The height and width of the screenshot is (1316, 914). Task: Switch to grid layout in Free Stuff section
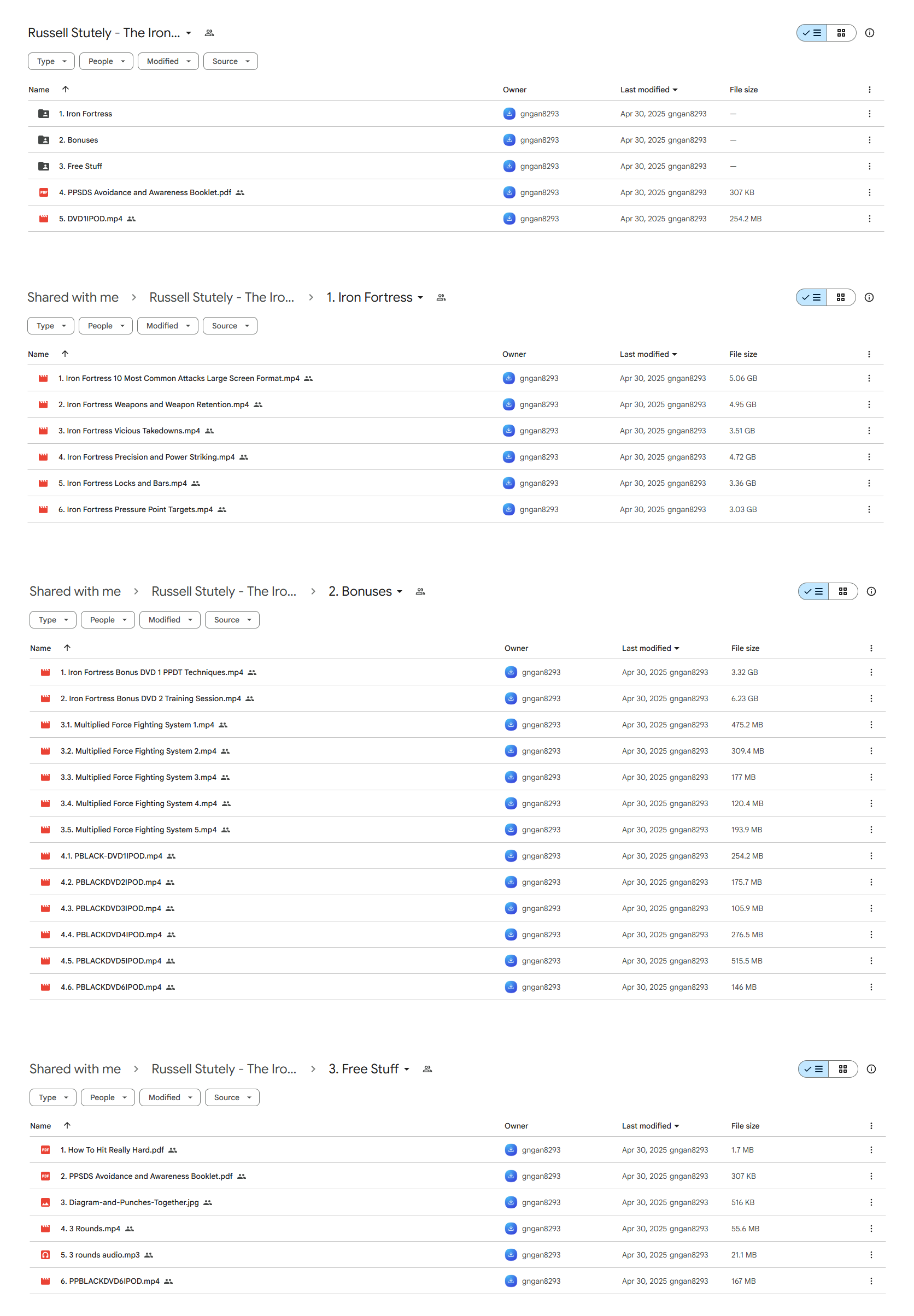(x=843, y=1070)
